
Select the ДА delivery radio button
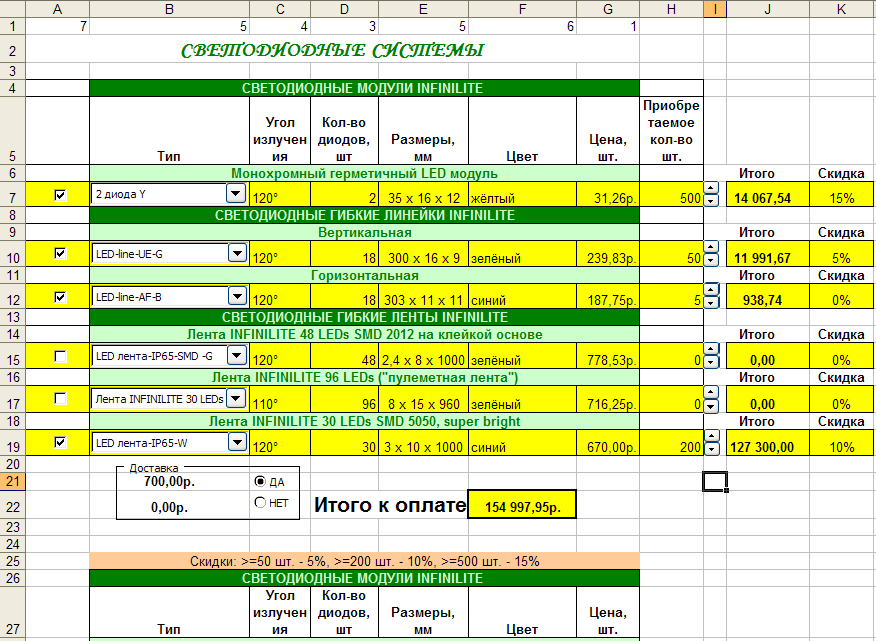pyautogui.click(x=260, y=481)
